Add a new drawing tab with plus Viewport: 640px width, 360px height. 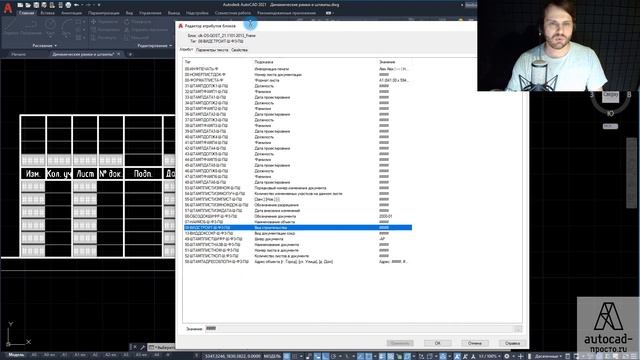coord(130,54)
